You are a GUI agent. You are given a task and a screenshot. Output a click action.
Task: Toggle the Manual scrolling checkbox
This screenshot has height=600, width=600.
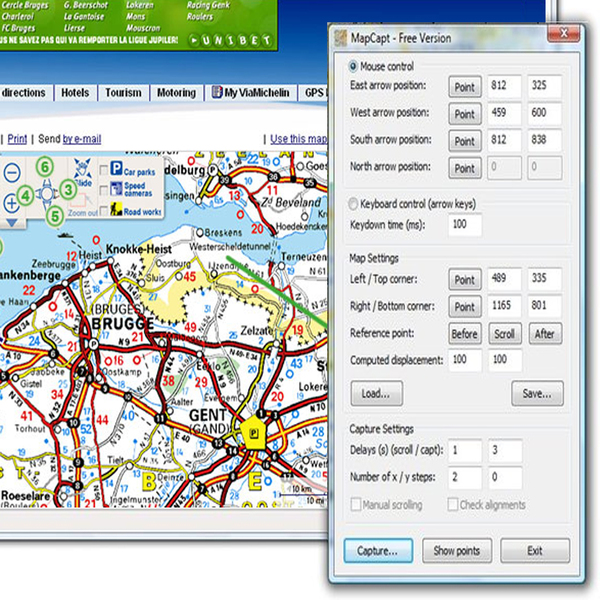[x=355, y=504]
